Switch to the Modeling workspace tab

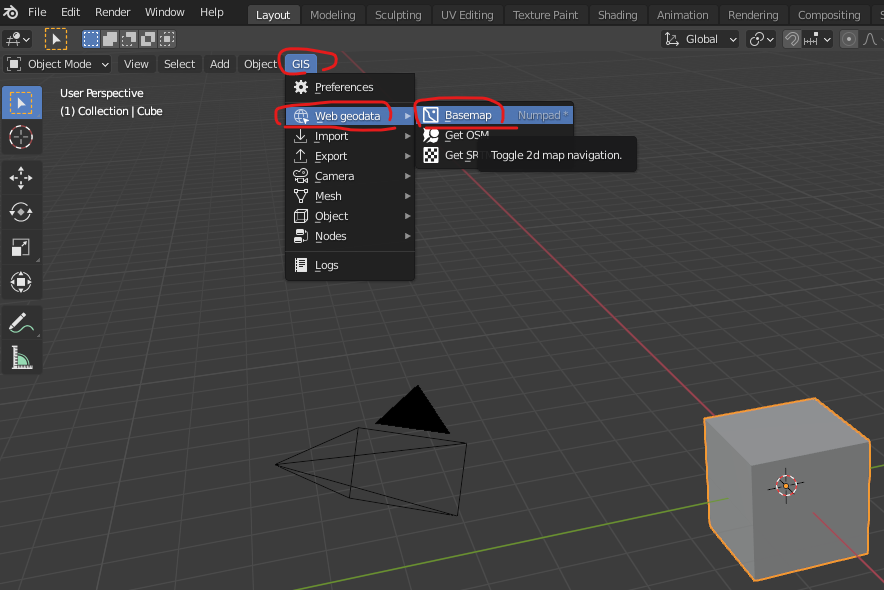pyautogui.click(x=333, y=15)
